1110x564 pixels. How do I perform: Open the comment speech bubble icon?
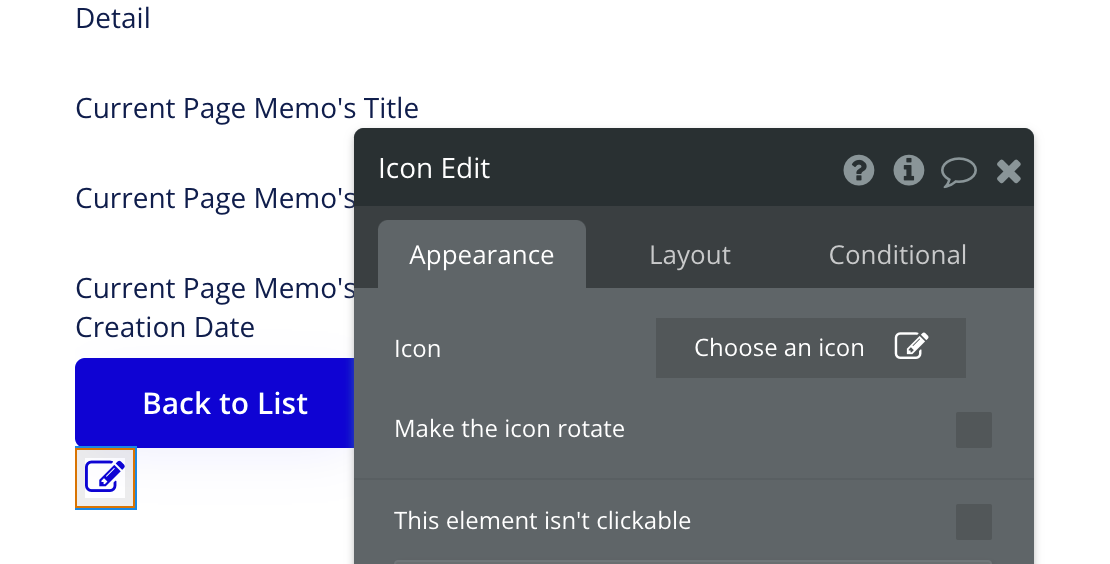click(x=958, y=171)
